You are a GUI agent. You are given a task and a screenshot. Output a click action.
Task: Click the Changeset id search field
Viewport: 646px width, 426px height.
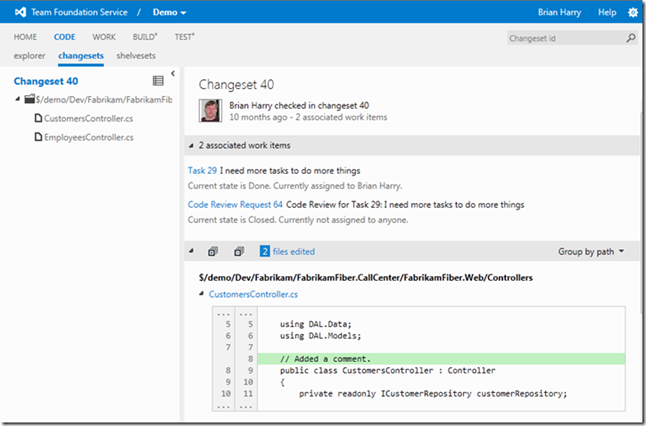coord(563,38)
